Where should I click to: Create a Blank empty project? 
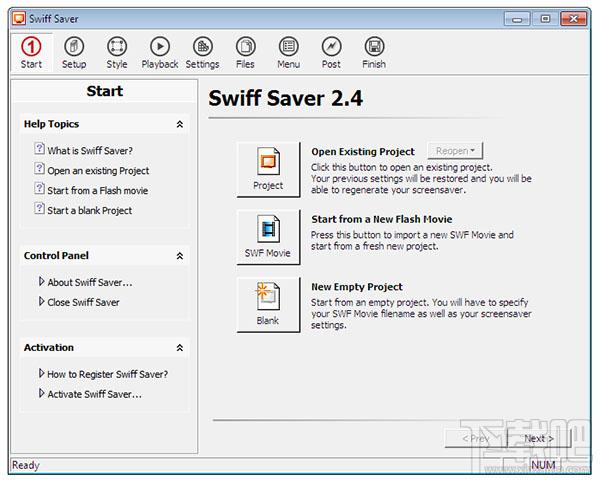(268, 305)
